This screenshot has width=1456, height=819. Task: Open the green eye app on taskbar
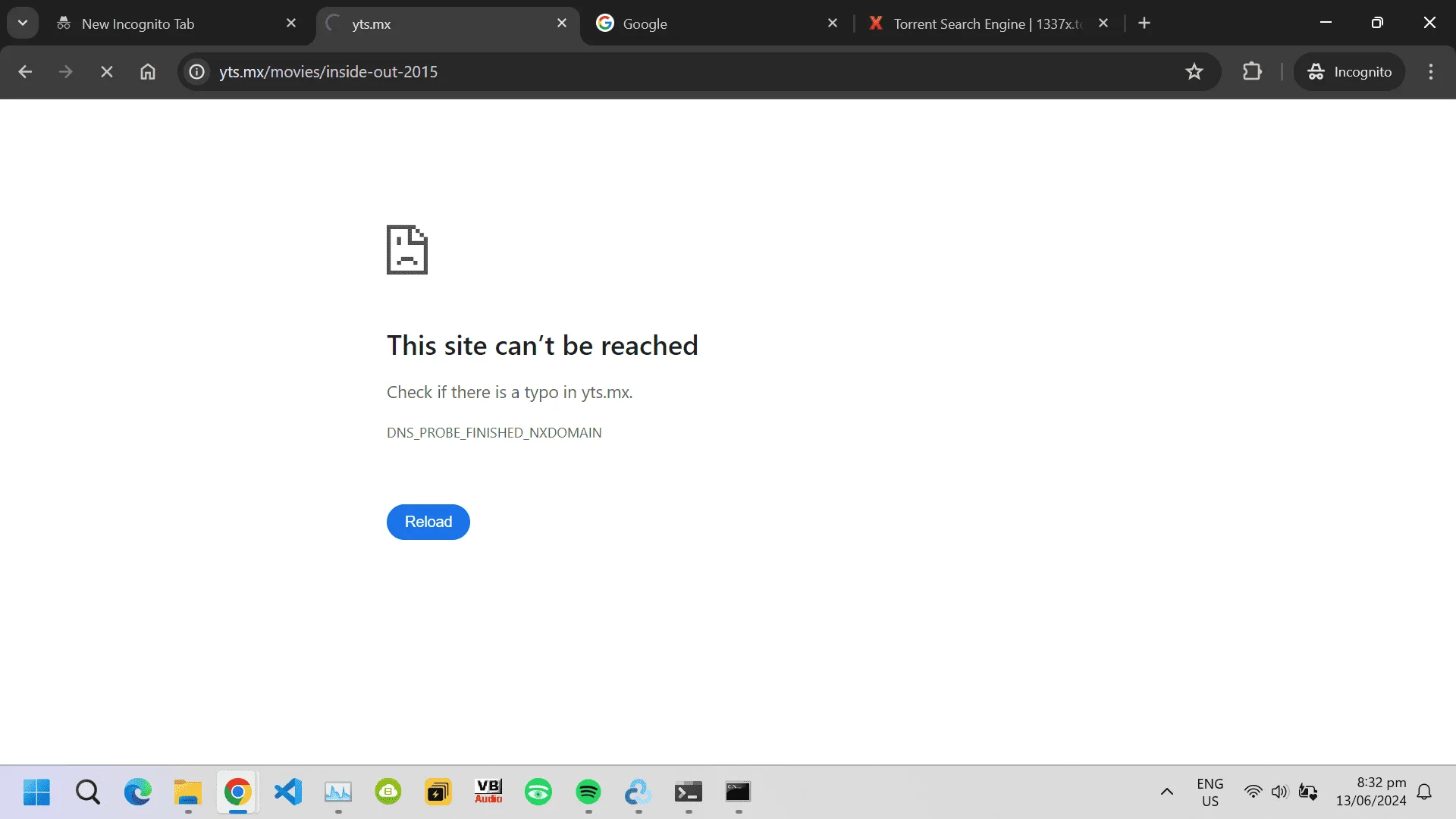[538, 792]
